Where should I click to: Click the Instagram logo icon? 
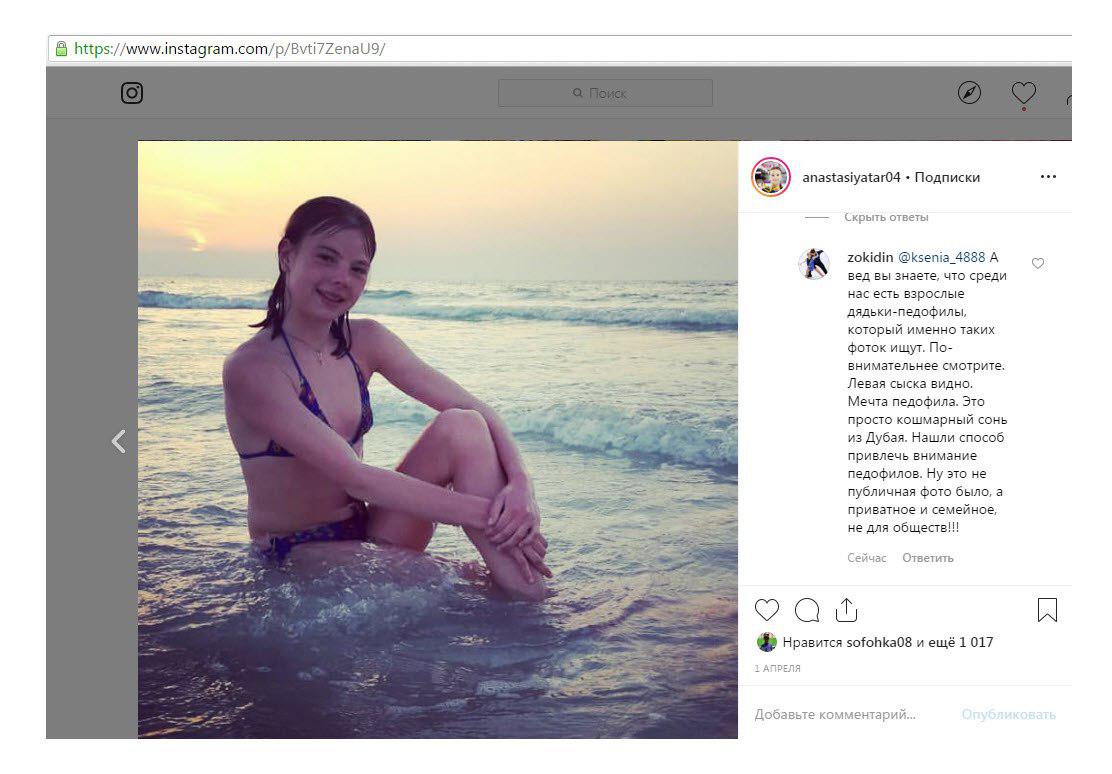(x=132, y=93)
